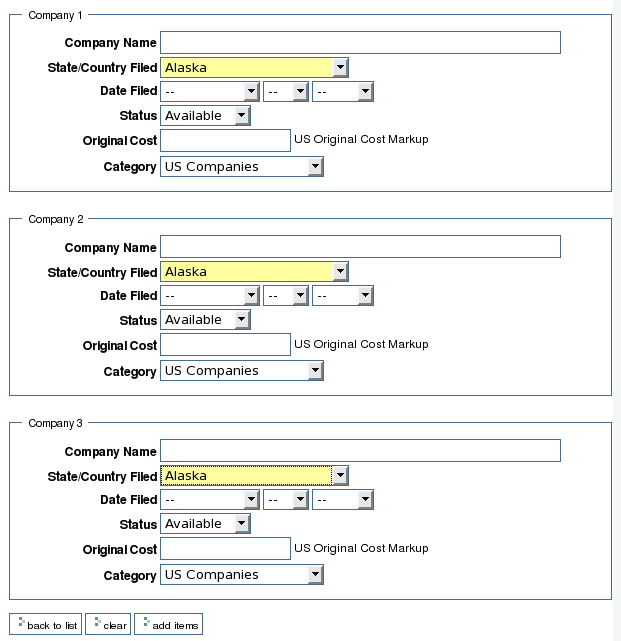
Task: Select Company 2 Status dropdown
Action: tap(205, 320)
